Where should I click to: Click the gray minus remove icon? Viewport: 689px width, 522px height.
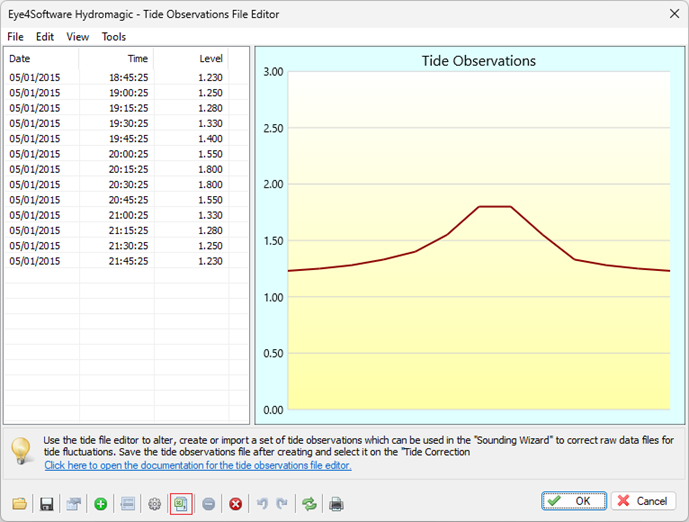pyautogui.click(x=209, y=504)
